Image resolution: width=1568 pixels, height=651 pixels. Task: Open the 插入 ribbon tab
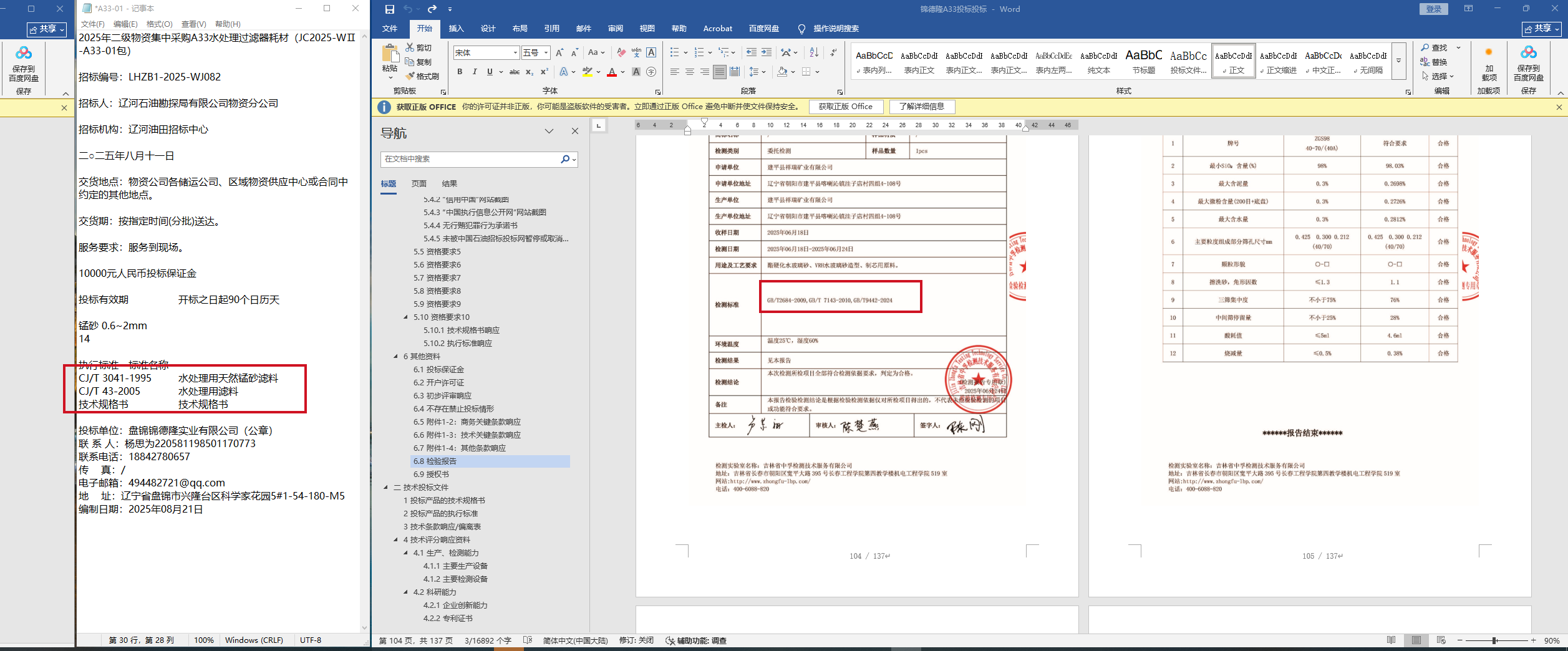(x=457, y=29)
